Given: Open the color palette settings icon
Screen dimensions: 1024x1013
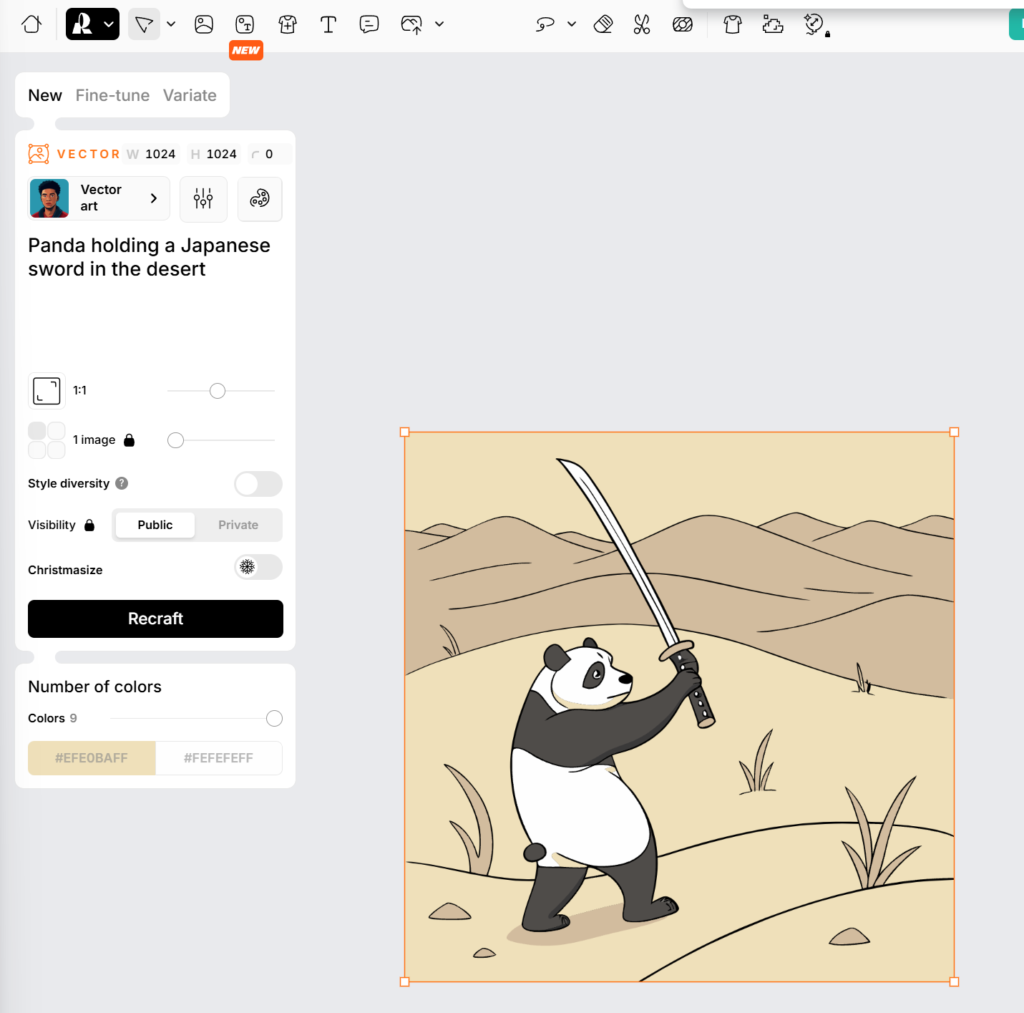Looking at the screenshot, I should [x=260, y=198].
